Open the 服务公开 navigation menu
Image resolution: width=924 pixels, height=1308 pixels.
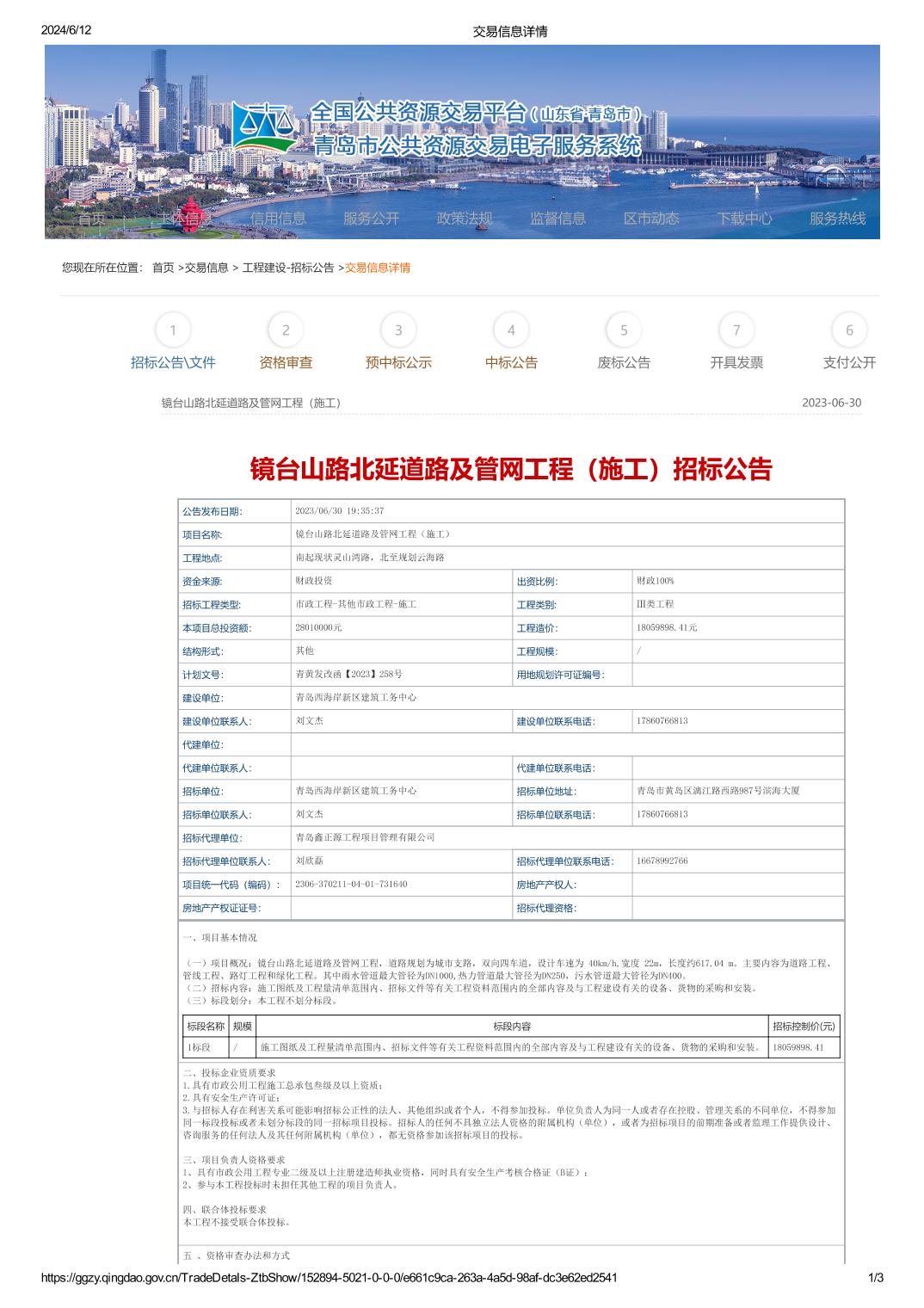(x=371, y=219)
